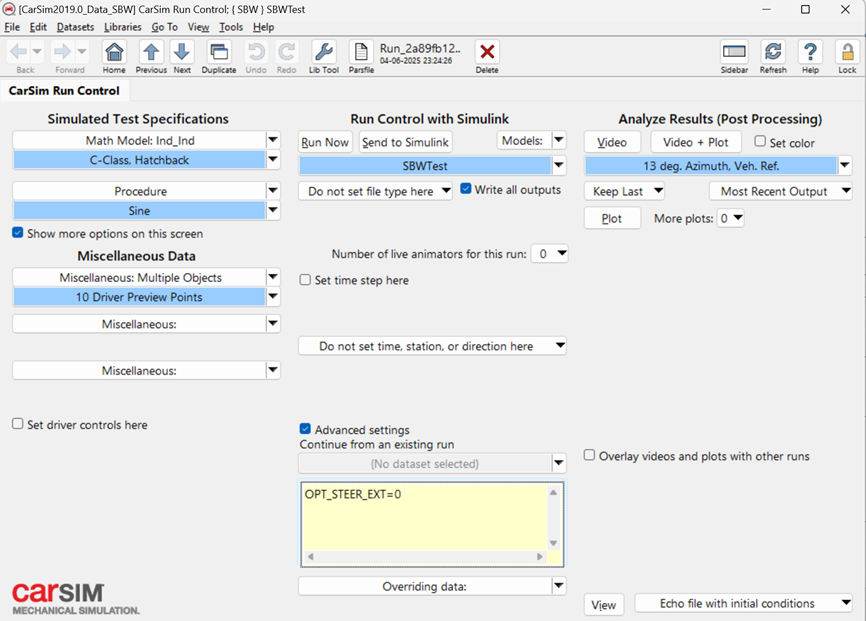Expand the Models: dropdown
866x621 pixels.
click(559, 140)
